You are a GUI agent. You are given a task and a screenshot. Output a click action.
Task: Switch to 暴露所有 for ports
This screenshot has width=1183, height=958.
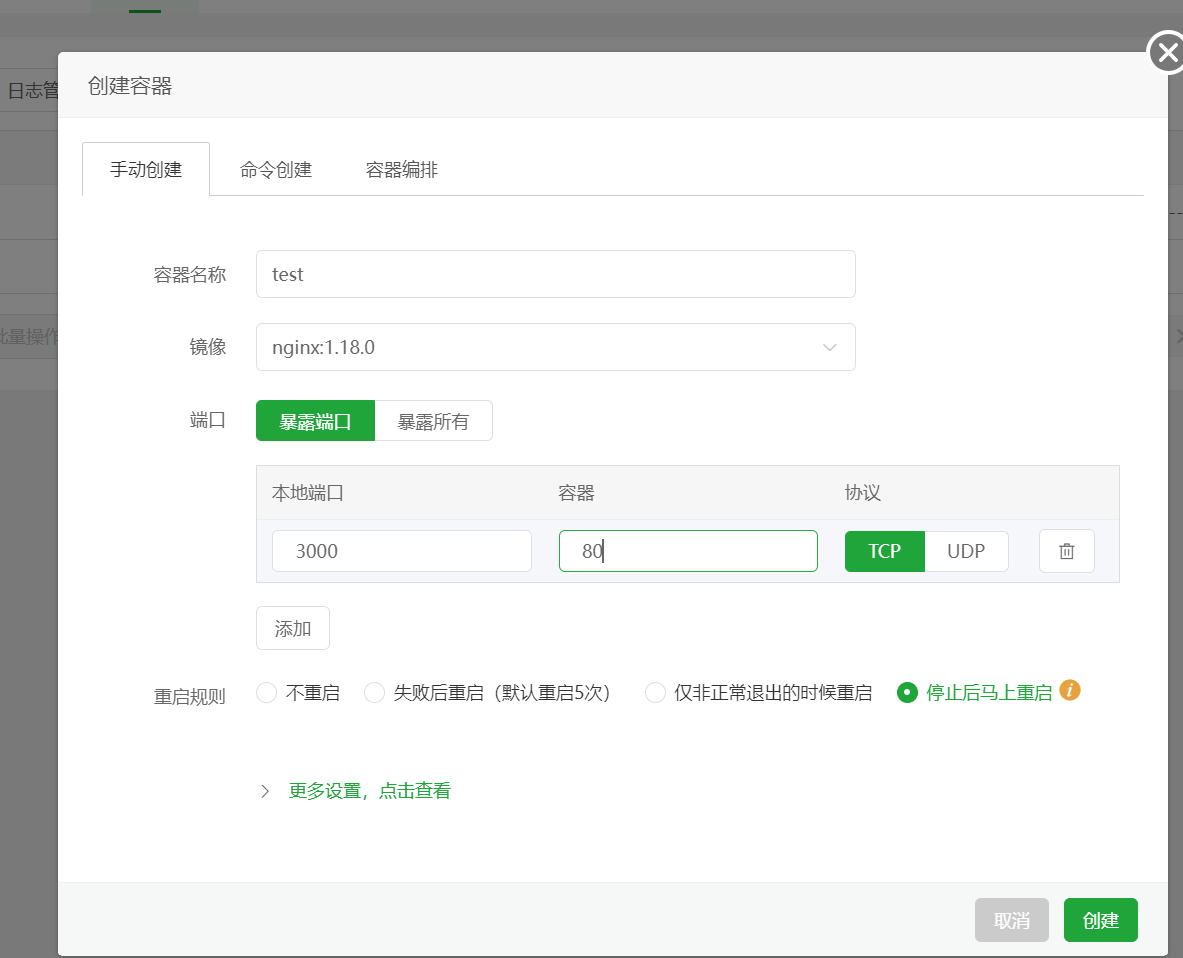tap(433, 420)
